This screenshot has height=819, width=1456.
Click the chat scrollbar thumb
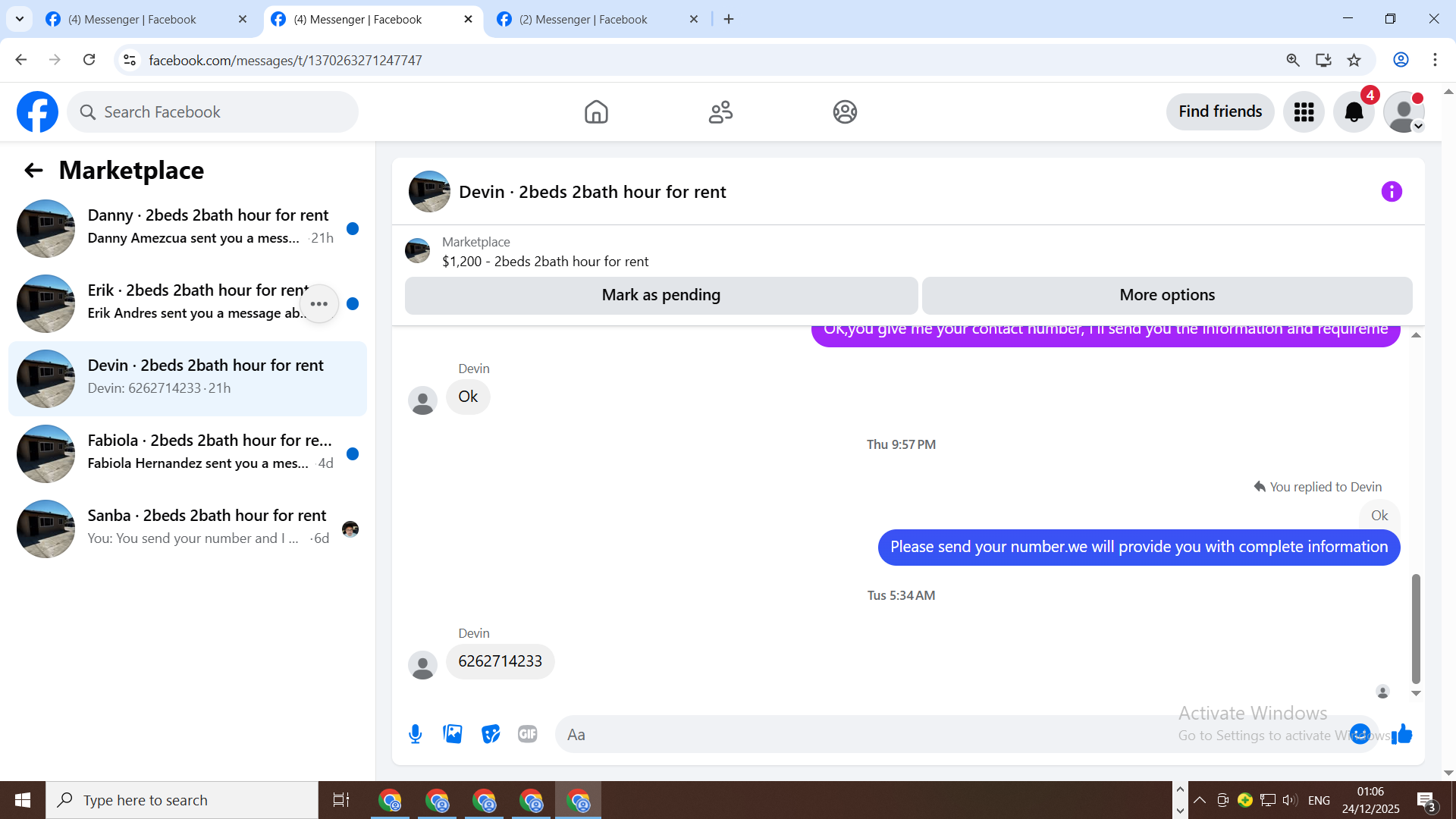coord(1416,628)
